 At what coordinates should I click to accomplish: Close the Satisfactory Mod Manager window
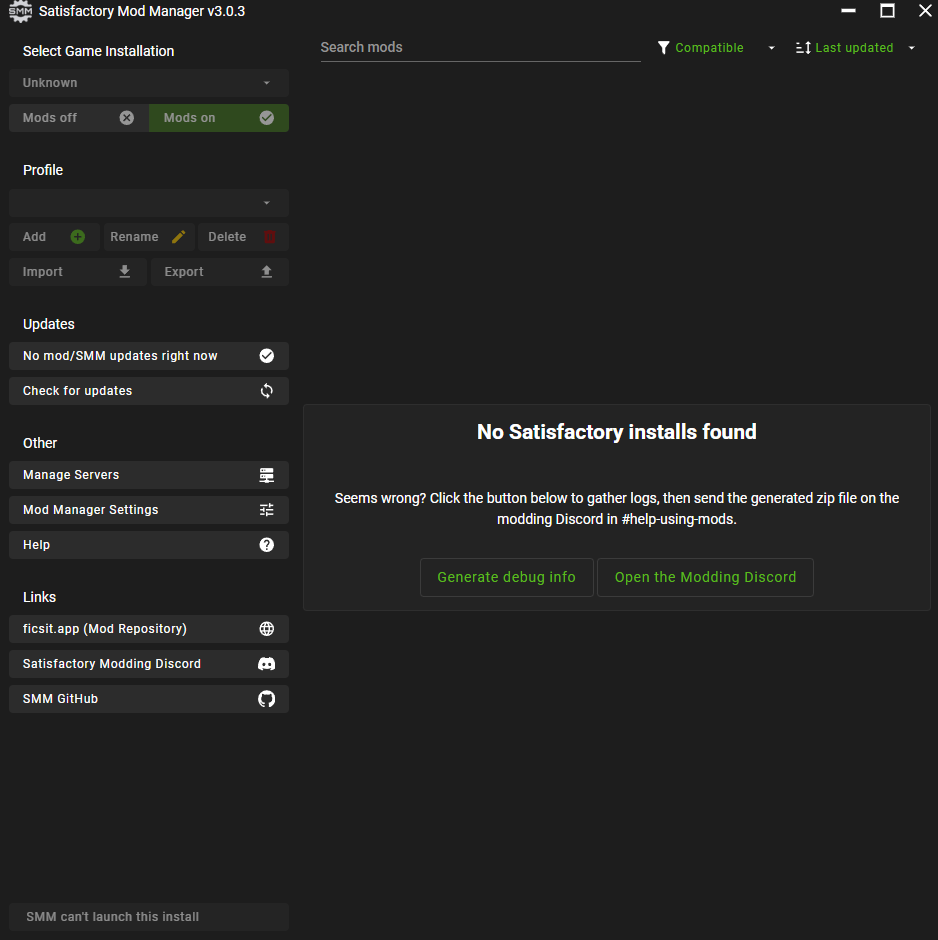(925, 11)
